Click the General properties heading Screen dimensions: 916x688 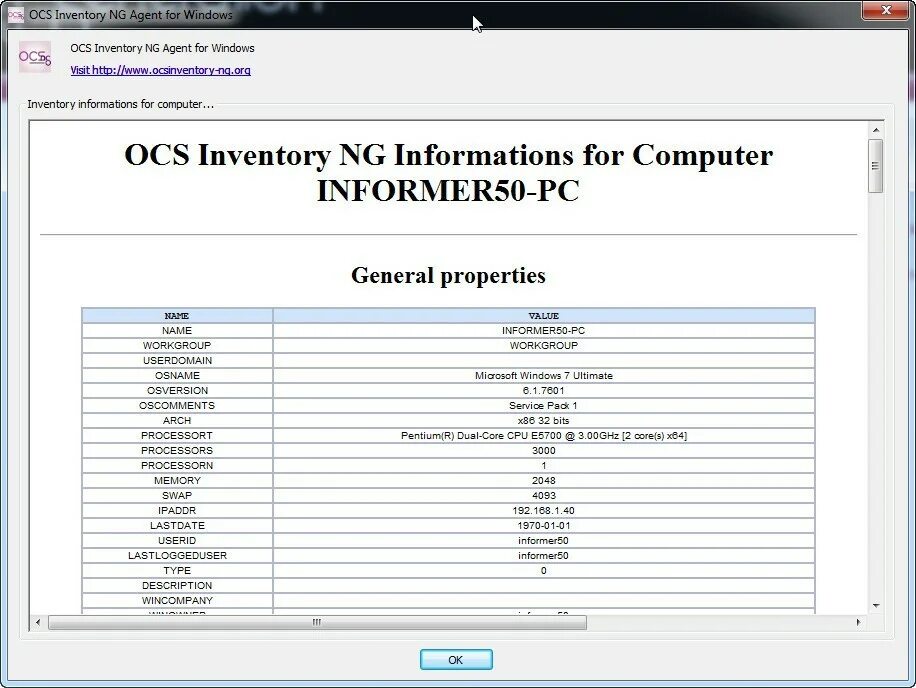coord(447,276)
